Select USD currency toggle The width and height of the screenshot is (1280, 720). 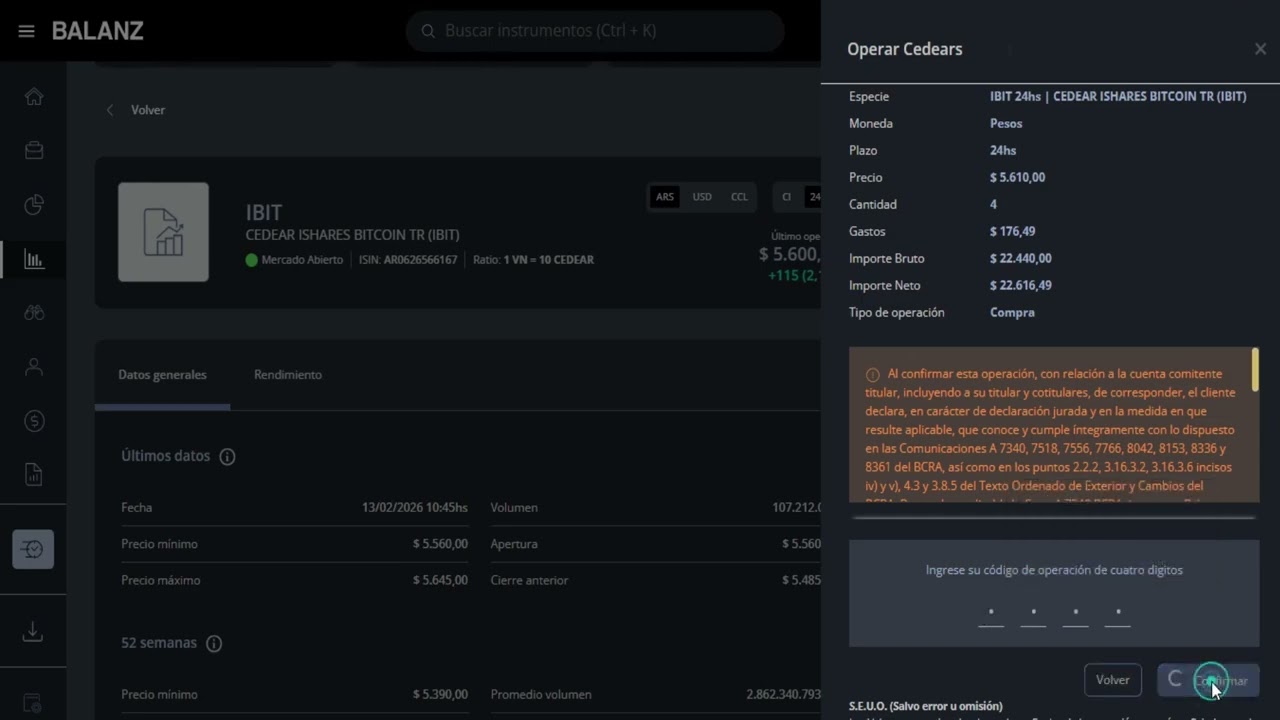tap(702, 197)
